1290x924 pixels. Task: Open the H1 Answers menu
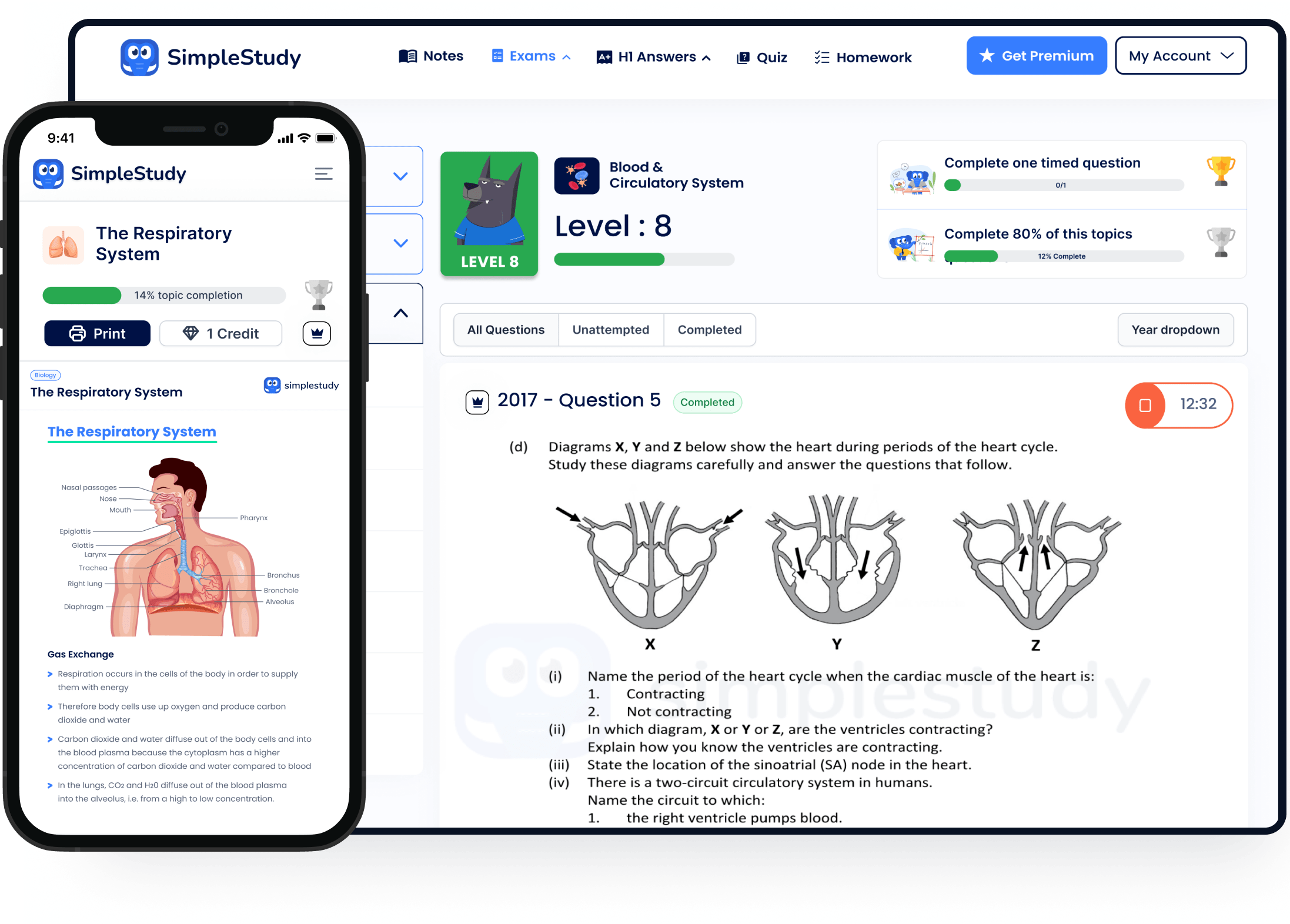(654, 57)
